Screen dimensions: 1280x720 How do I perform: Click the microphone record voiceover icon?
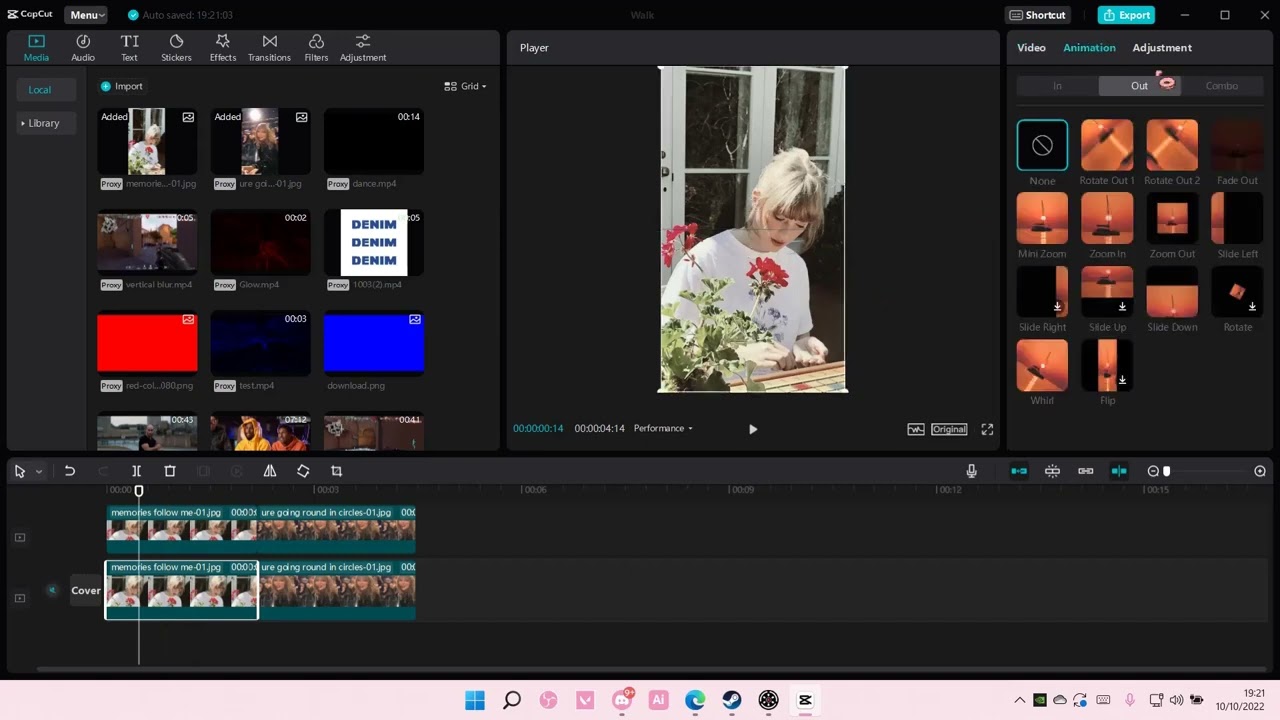971,471
